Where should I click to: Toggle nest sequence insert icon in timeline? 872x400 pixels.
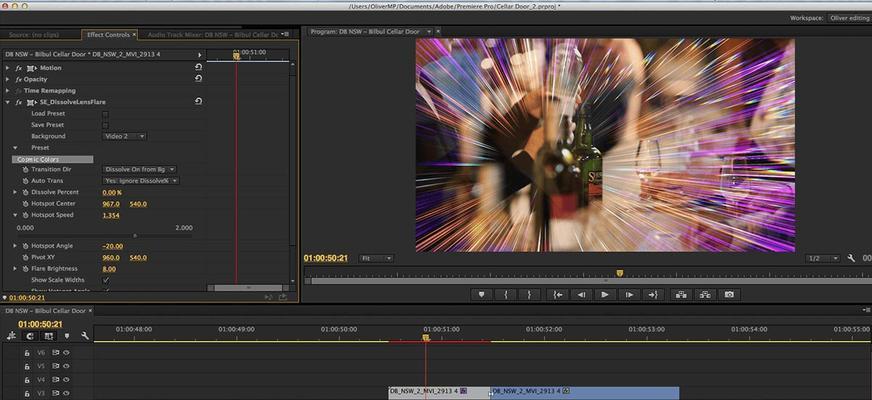pyautogui.click(x=11, y=336)
